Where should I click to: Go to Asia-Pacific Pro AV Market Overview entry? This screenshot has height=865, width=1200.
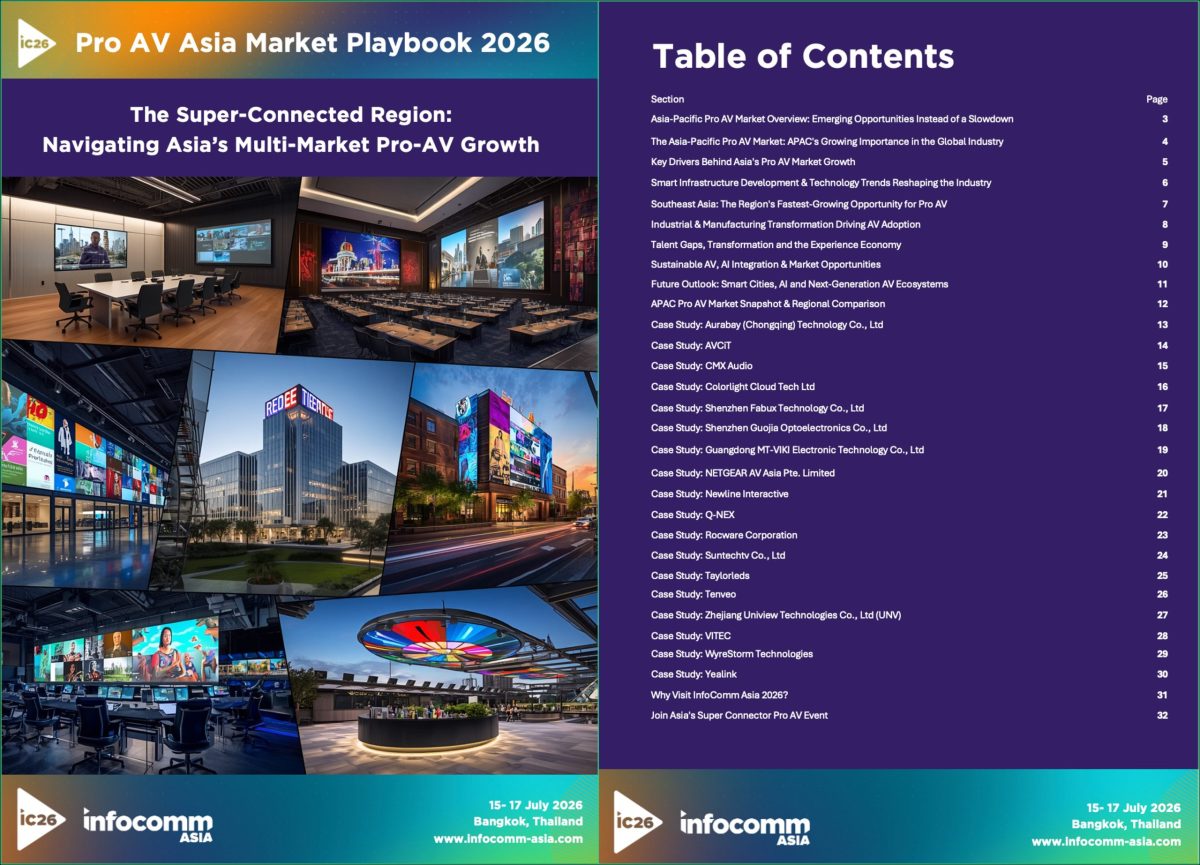tap(832, 119)
